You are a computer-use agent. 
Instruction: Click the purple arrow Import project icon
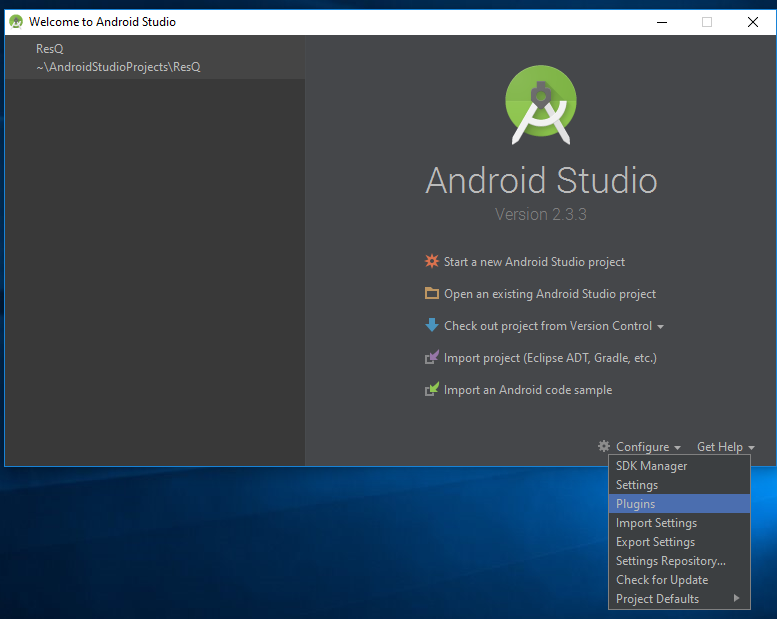click(432, 357)
